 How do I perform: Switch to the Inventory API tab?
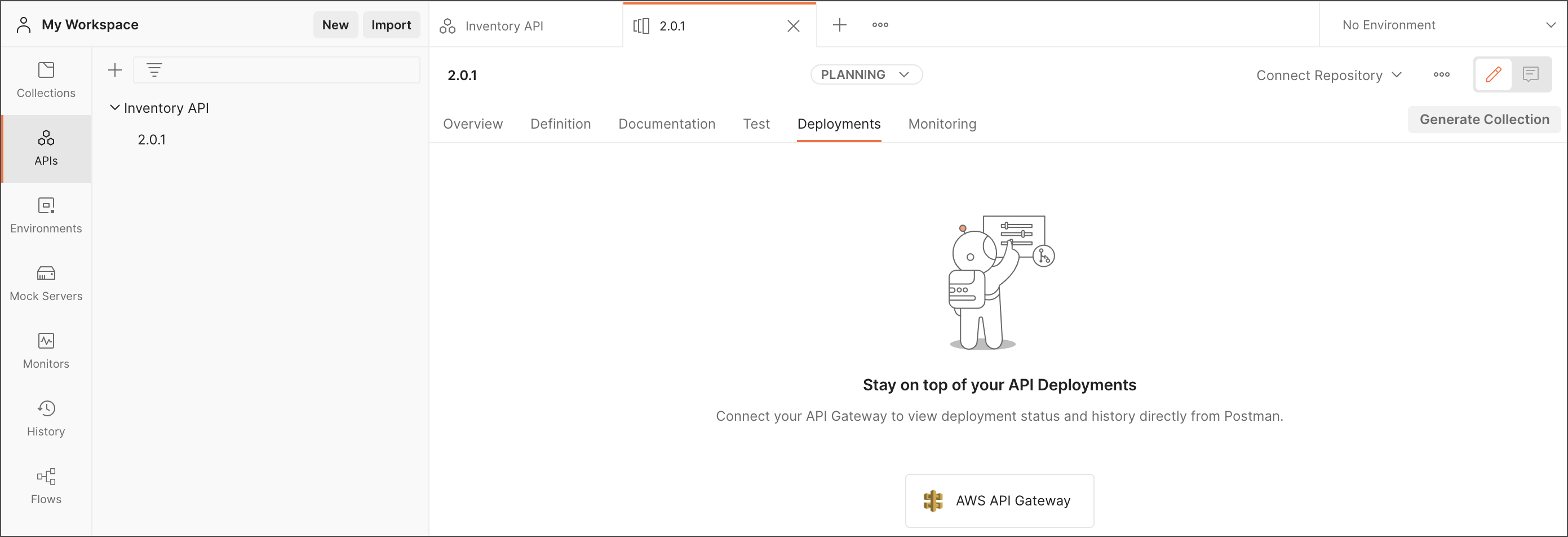(526, 25)
